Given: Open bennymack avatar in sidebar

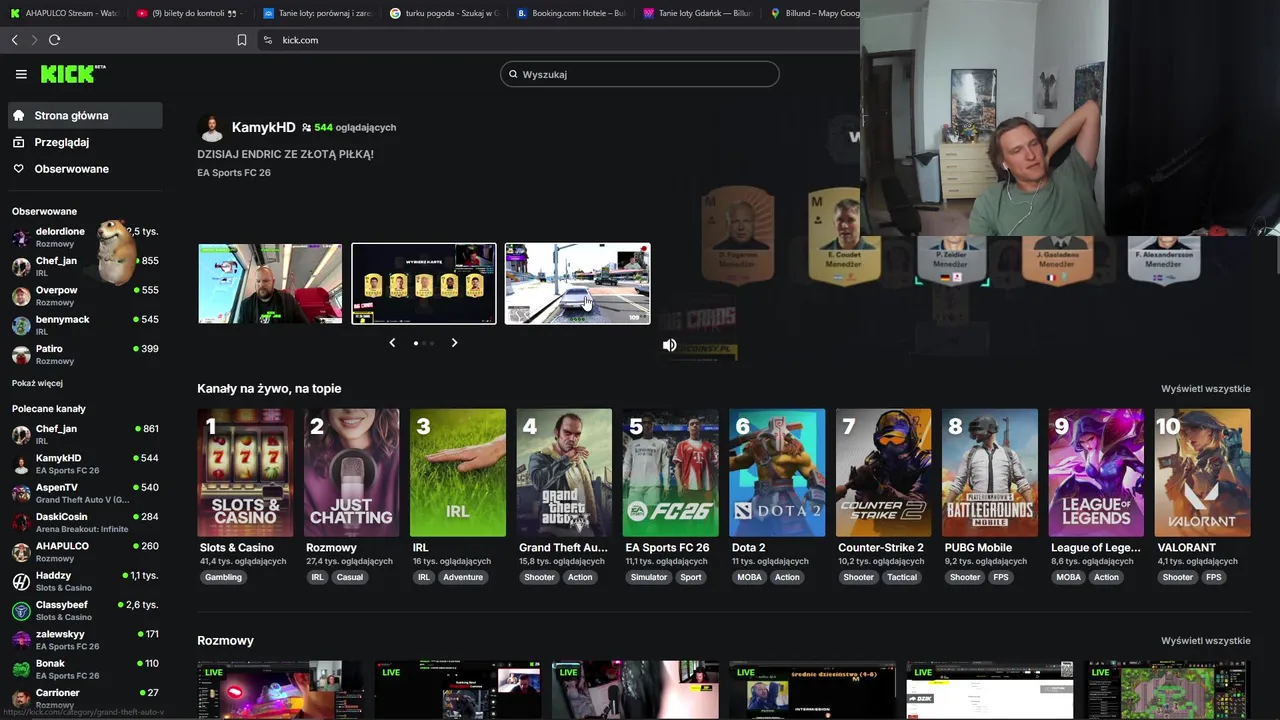Looking at the screenshot, I should [x=21, y=325].
